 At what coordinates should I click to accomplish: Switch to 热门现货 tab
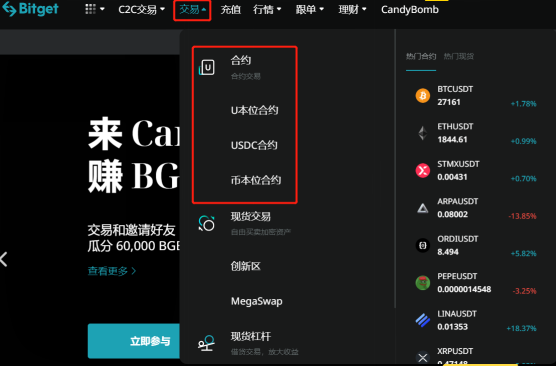pos(458,56)
